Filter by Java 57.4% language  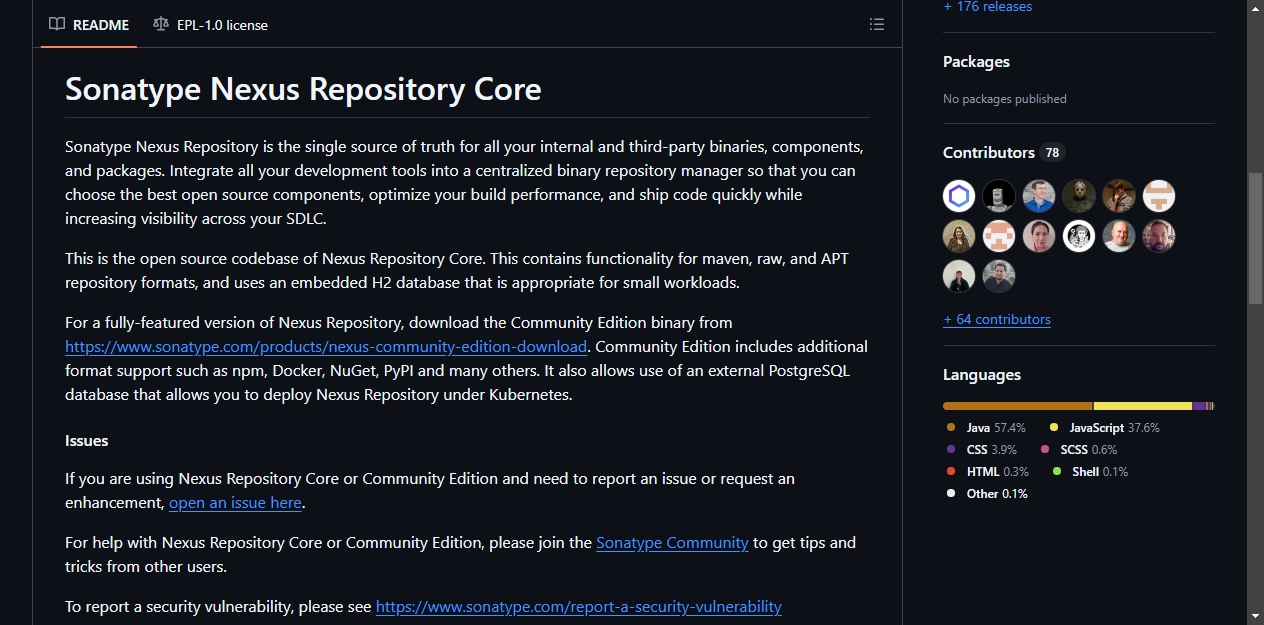[985, 428]
